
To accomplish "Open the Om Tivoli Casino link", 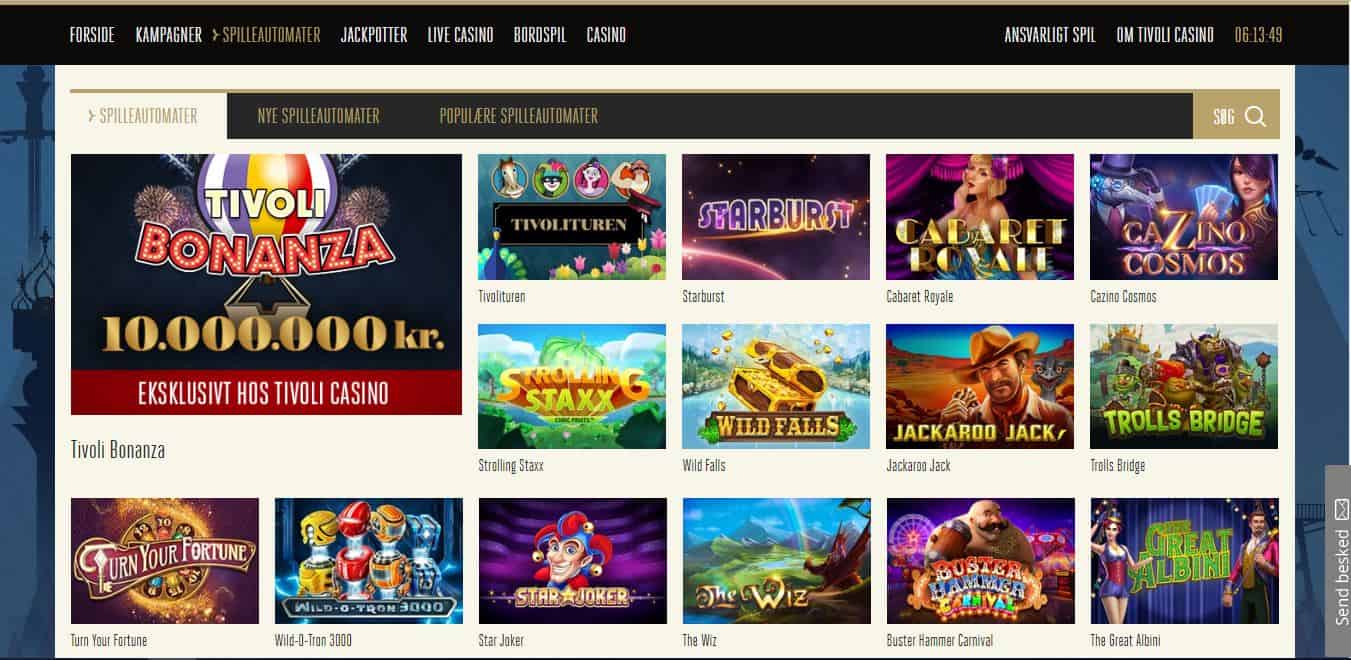I will (x=1165, y=35).
